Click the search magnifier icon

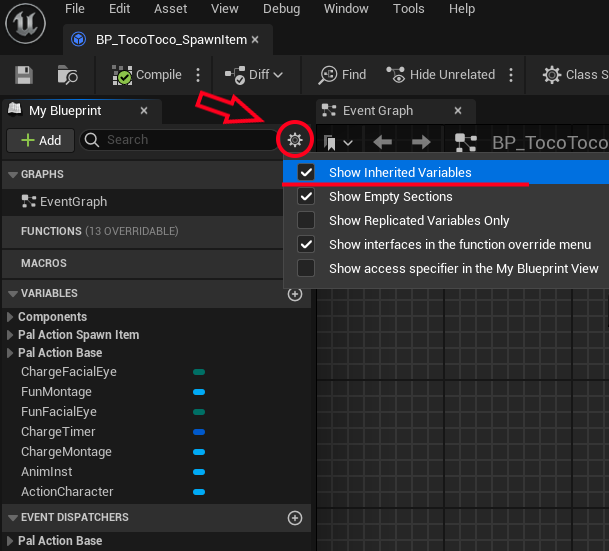92,140
